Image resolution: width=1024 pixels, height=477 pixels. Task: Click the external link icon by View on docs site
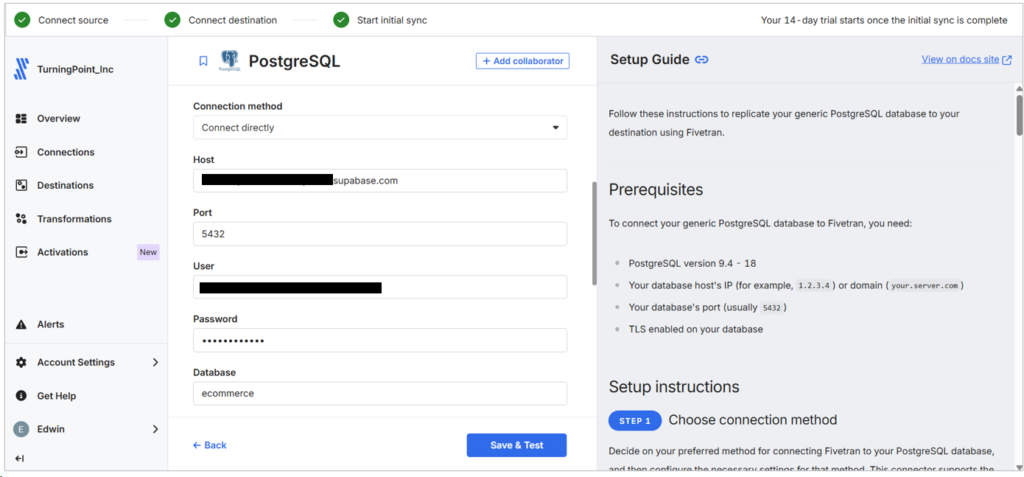pyautogui.click(x=1006, y=59)
